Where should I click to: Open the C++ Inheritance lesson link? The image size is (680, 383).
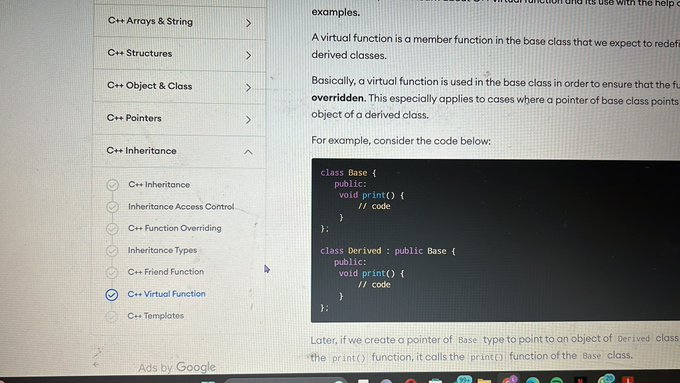(x=159, y=184)
